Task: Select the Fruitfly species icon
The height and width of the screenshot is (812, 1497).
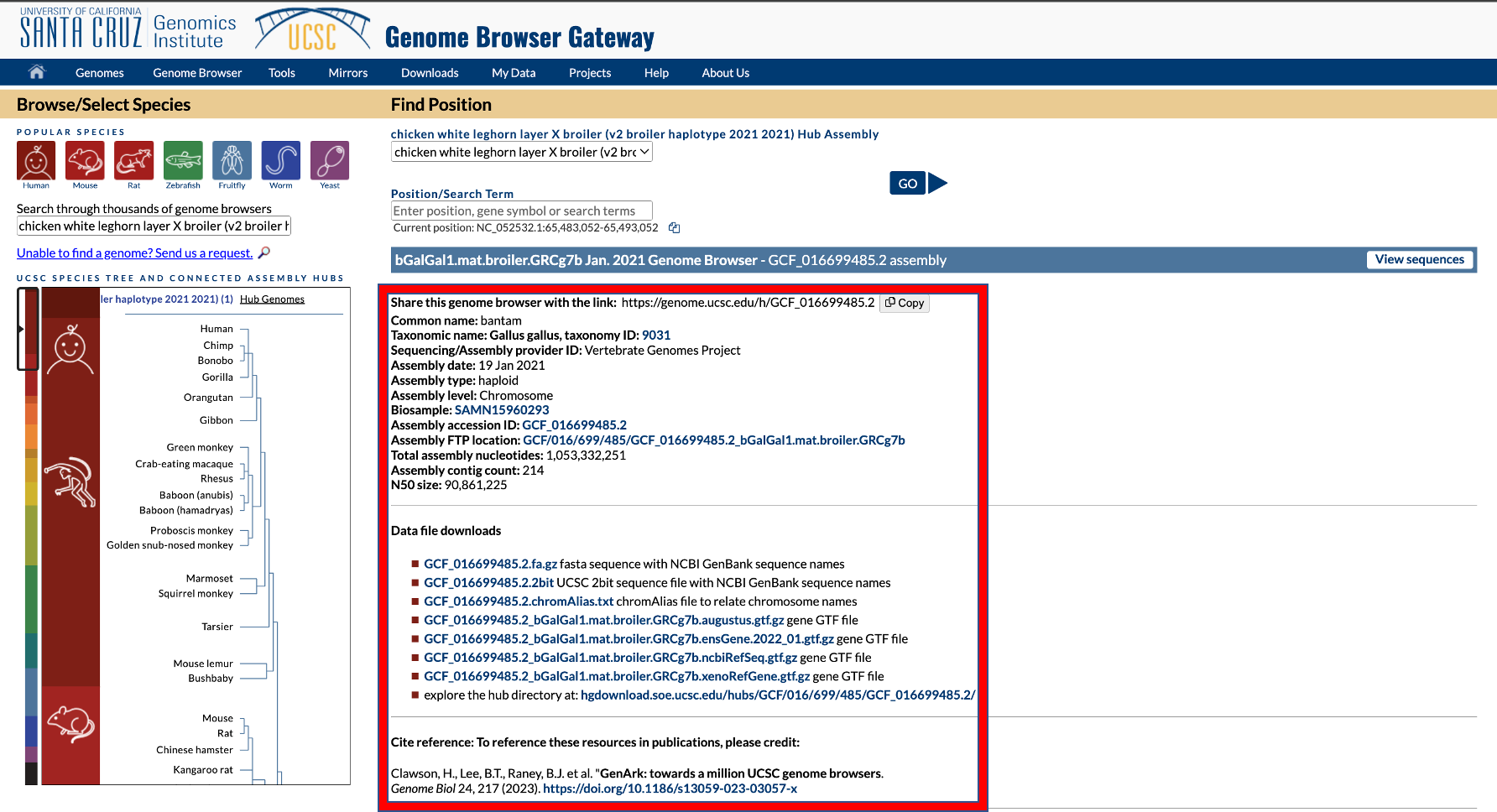Action: coord(232,160)
